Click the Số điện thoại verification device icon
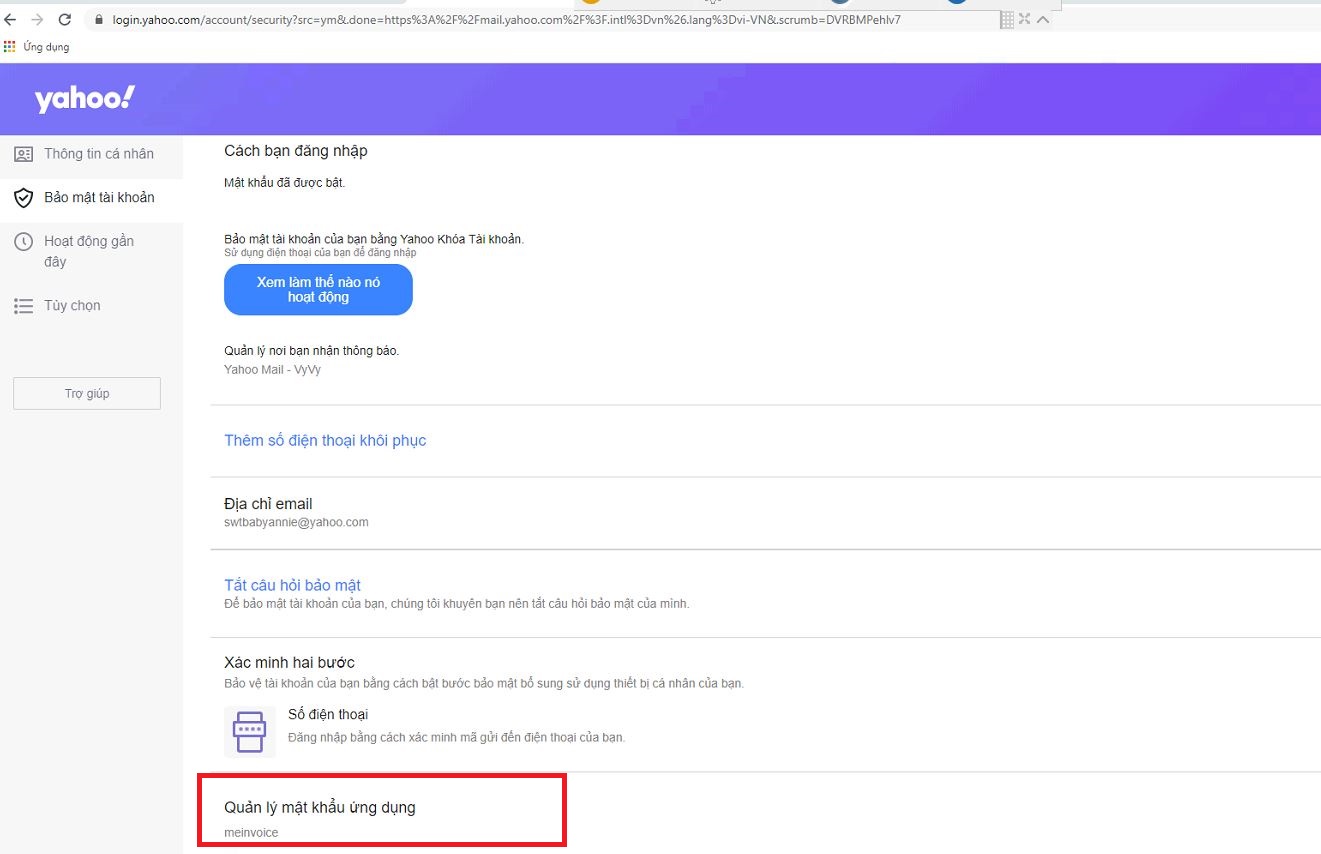Viewport: 1321px width, 854px height. 249,732
